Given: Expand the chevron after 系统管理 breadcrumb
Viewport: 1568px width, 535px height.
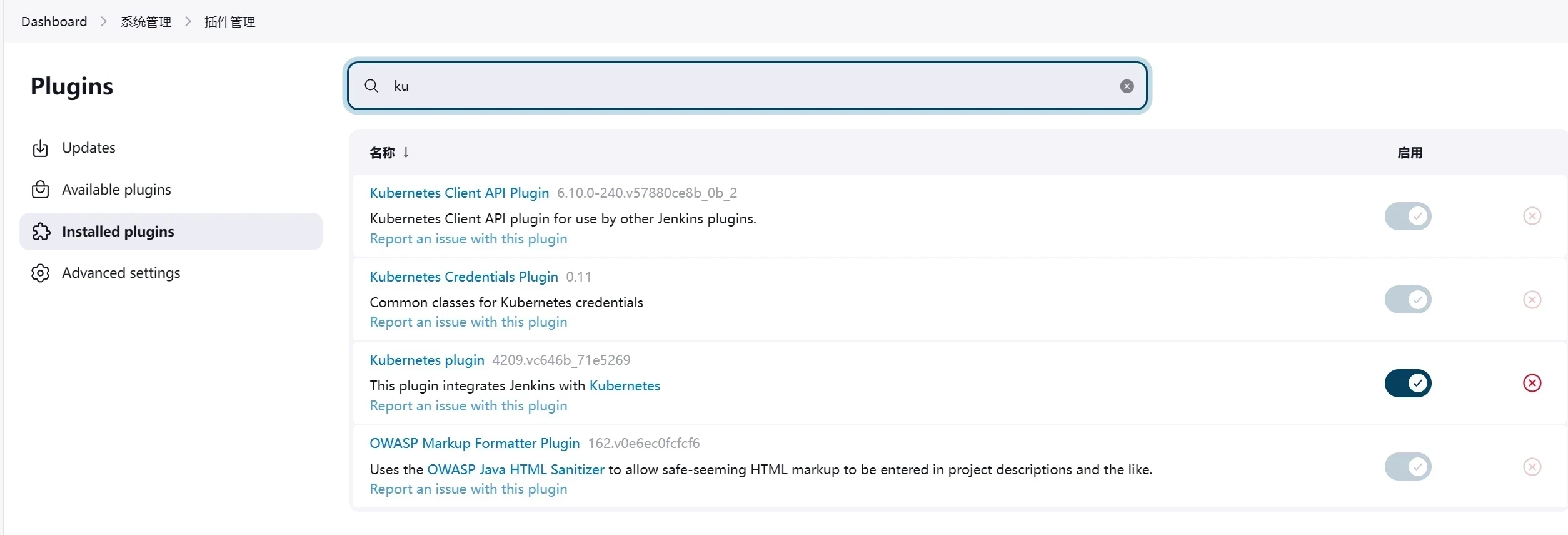Looking at the screenshot, I should click(188, 22).
